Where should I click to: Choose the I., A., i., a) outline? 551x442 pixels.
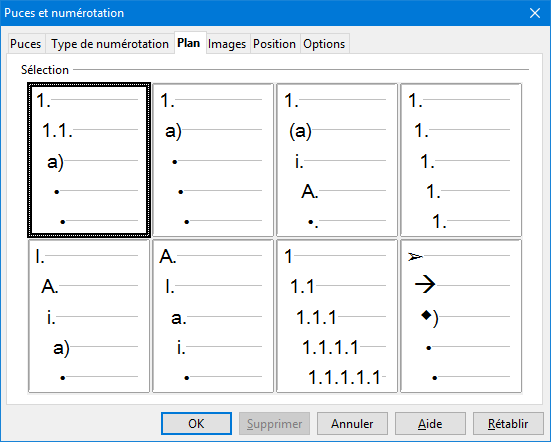click(x=89, y=316)
